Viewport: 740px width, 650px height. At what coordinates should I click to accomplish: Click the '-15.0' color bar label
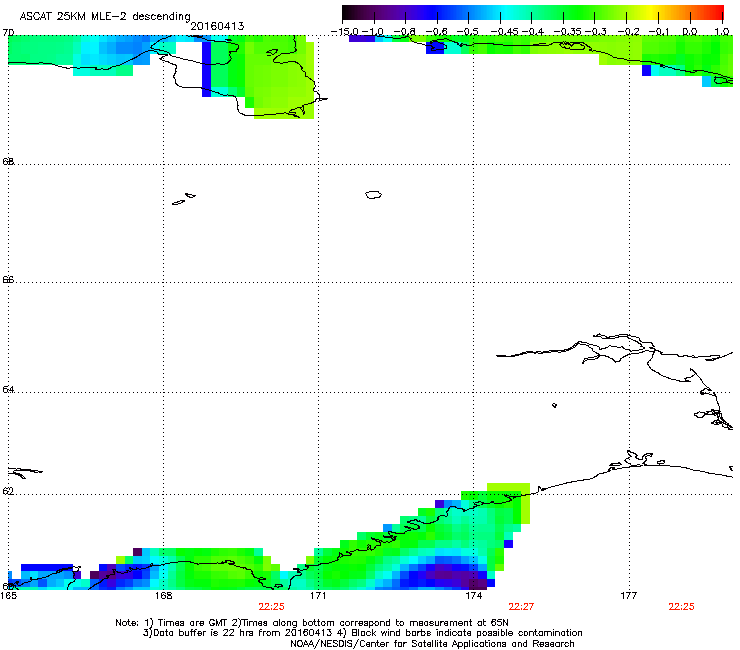(345, 32)
